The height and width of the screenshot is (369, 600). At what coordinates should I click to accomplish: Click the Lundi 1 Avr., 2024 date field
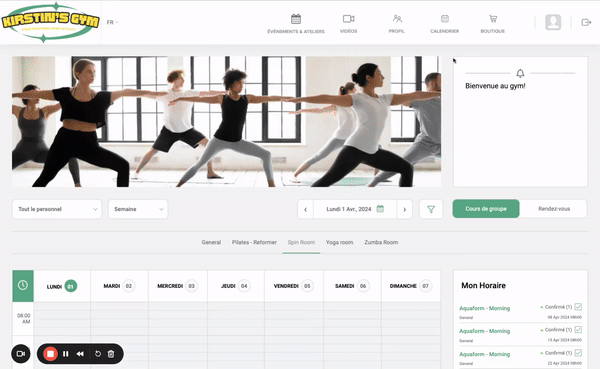(355, 209)
